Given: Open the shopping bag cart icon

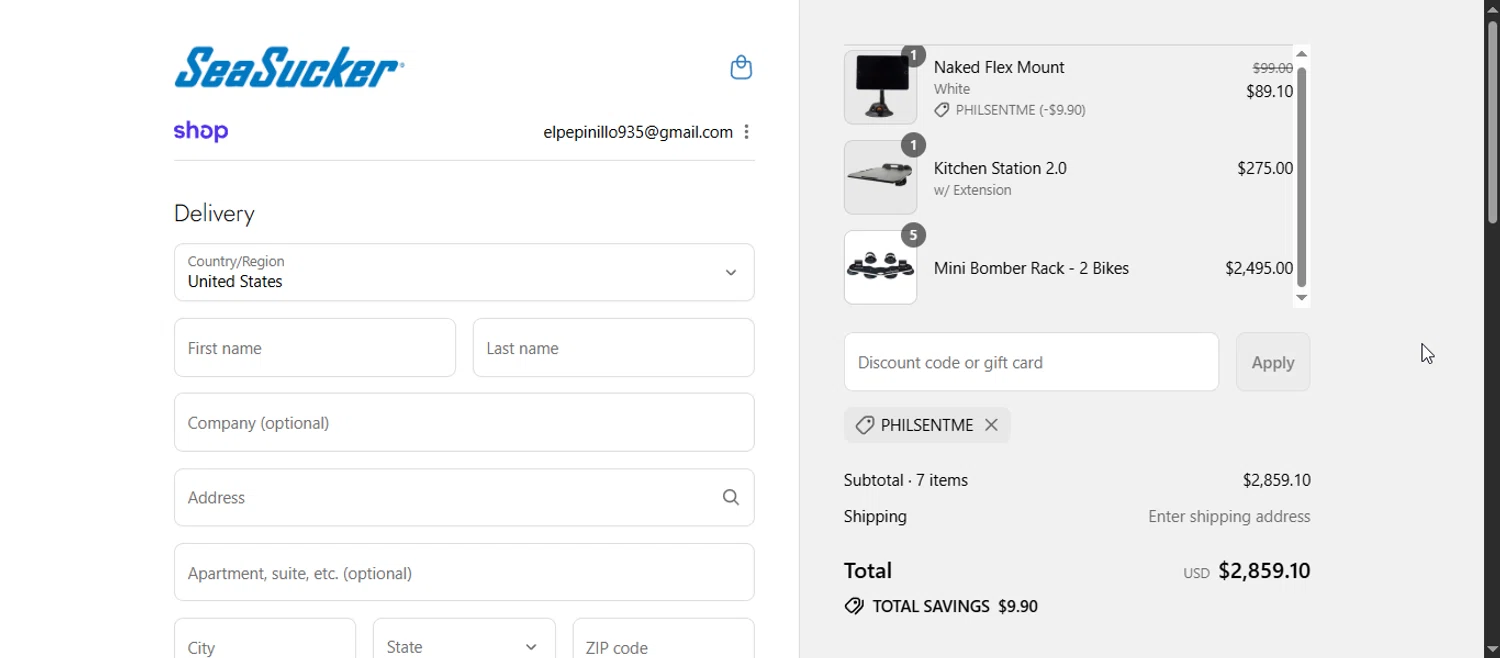Looking at the screenshot, I should click(x=741, y=67).
